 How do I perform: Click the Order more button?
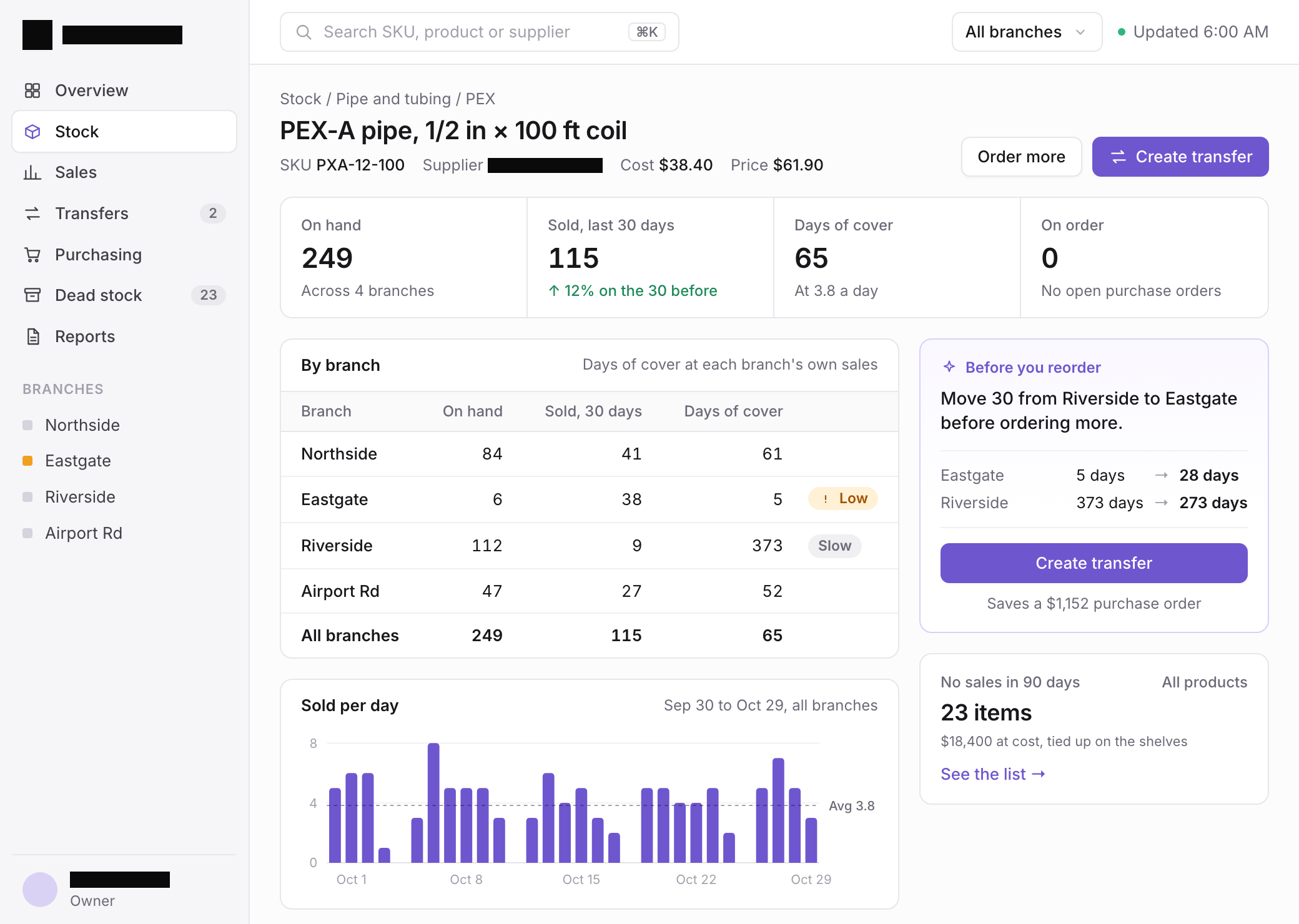tap(1022, 157)
